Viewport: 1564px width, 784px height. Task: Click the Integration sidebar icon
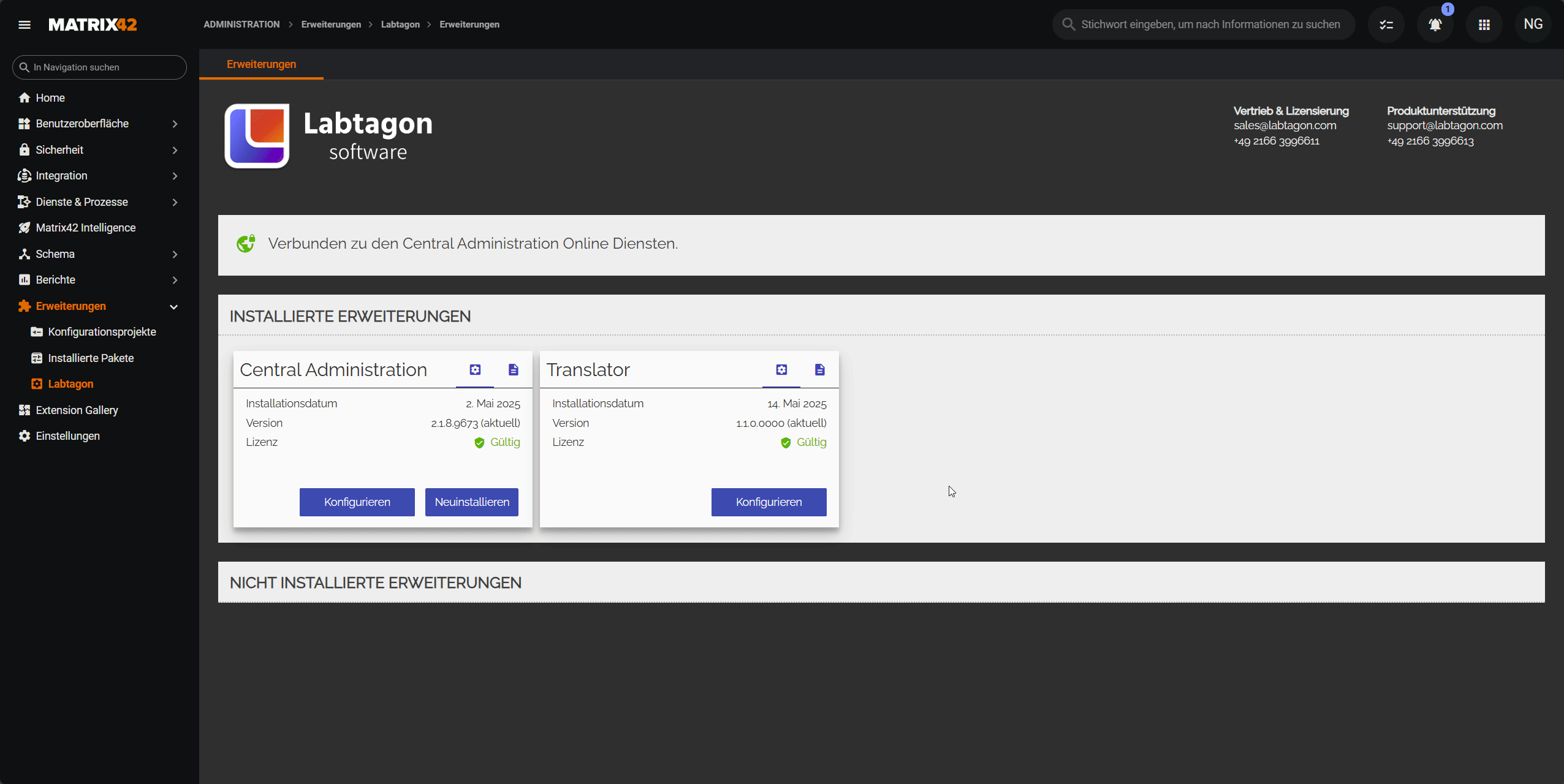pos(25,176)
